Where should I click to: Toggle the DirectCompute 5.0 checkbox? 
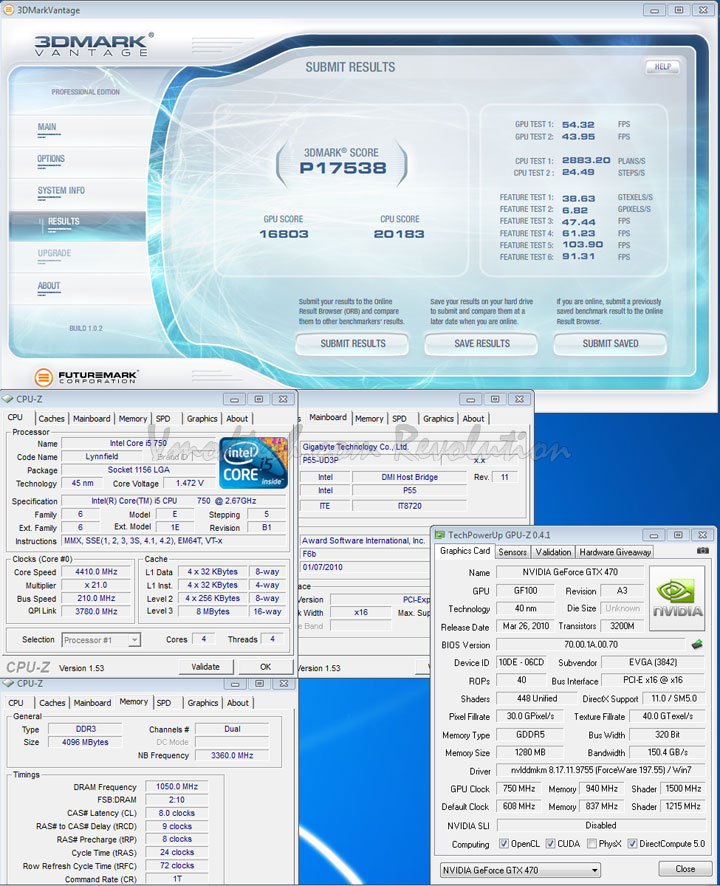coord(632,844)
